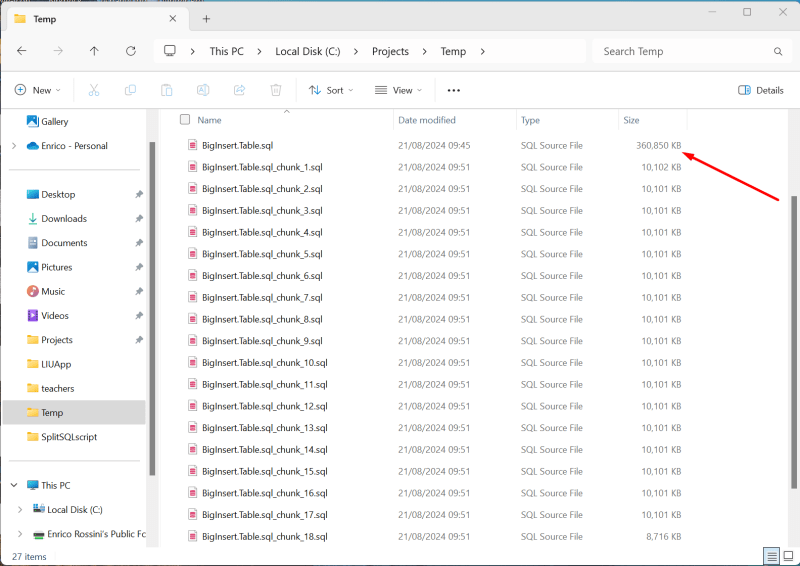800x566 pixels.
Task: Click the 360,850 KB size value
Action: pos(658,145)
